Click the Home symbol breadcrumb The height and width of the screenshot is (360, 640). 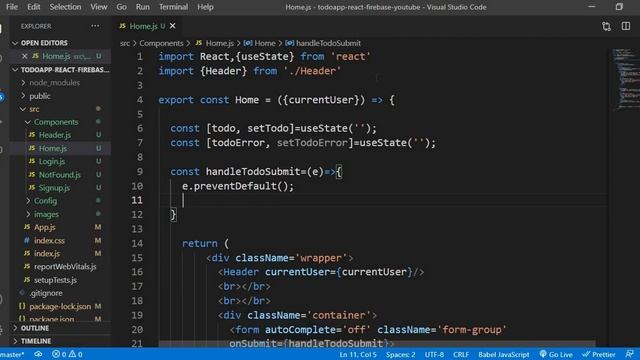(x=264, y=43)
